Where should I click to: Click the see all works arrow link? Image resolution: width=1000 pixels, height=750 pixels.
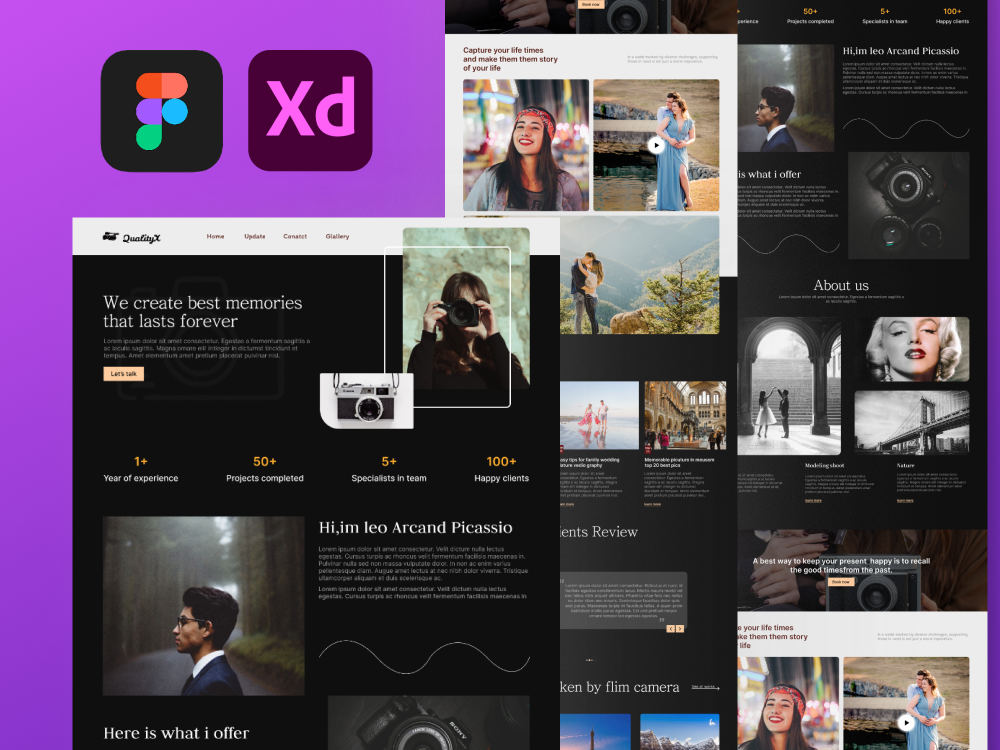[706, 687]
